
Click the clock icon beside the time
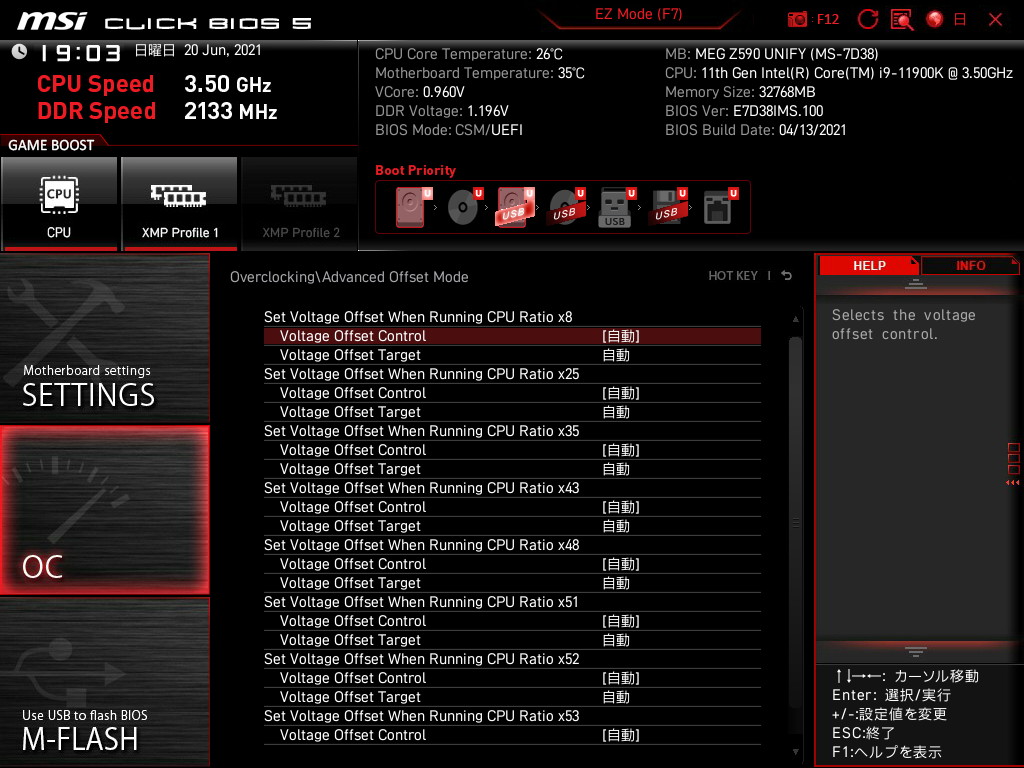coord(20,52)
